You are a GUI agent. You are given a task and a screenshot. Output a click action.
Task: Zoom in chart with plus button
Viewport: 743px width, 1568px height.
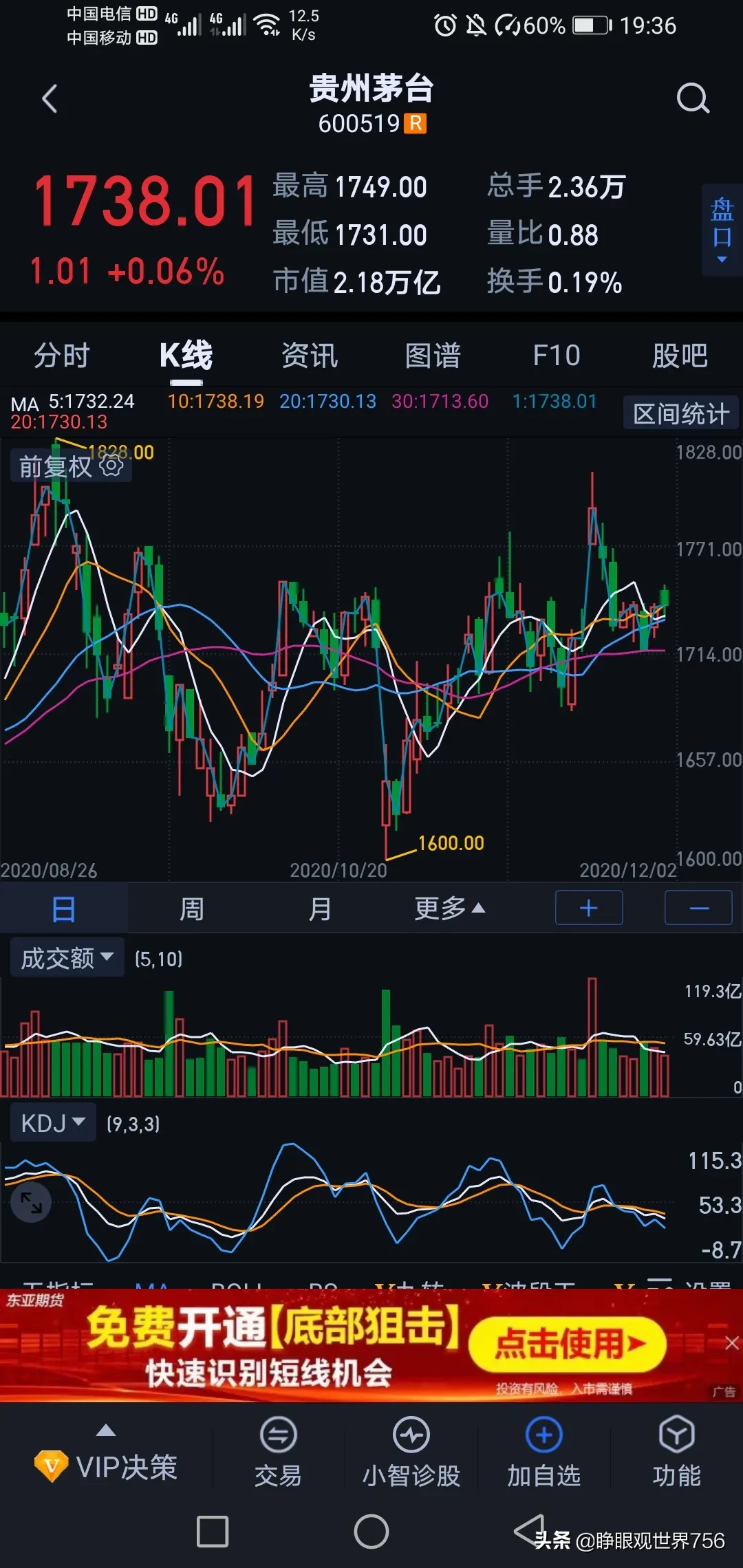589,908
